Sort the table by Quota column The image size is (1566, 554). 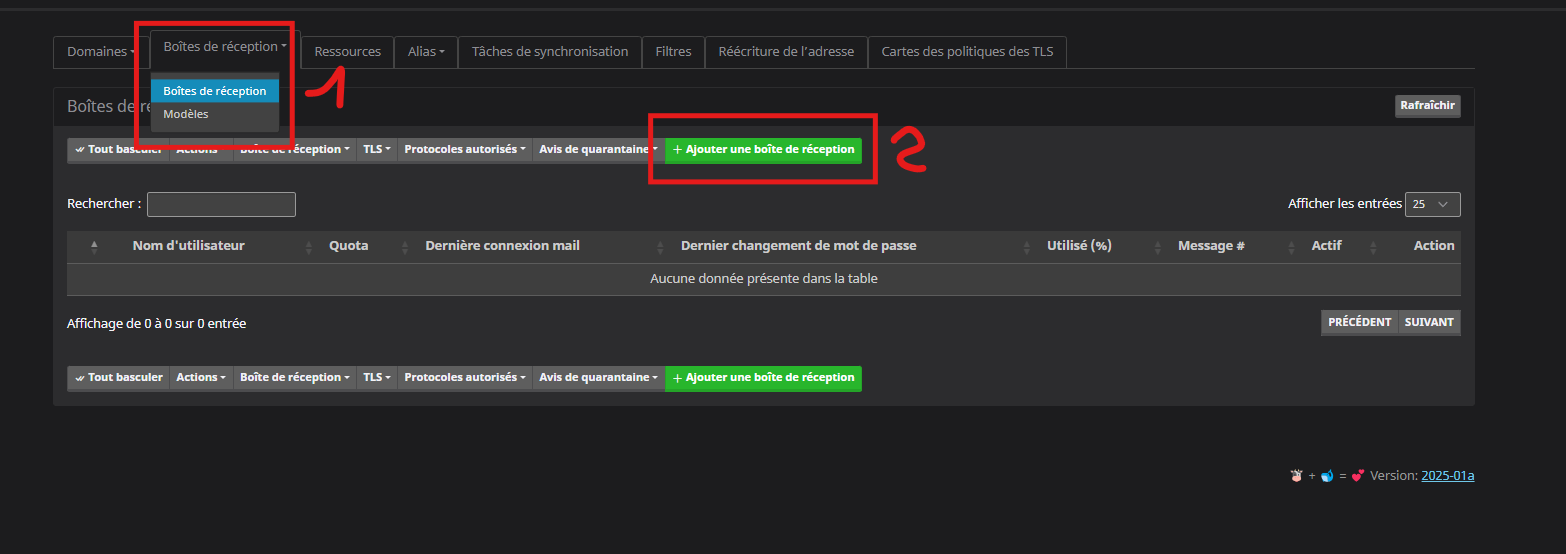[348, 246]
